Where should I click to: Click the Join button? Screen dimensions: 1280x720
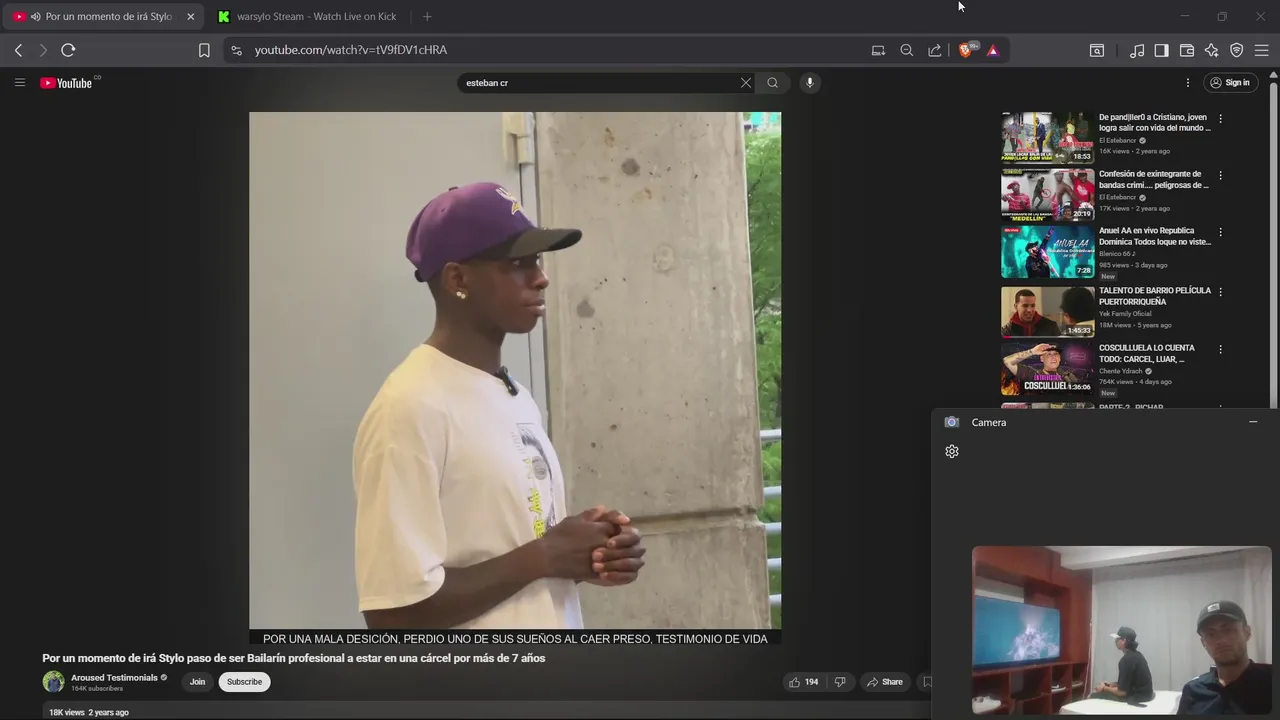coord(197,682)
